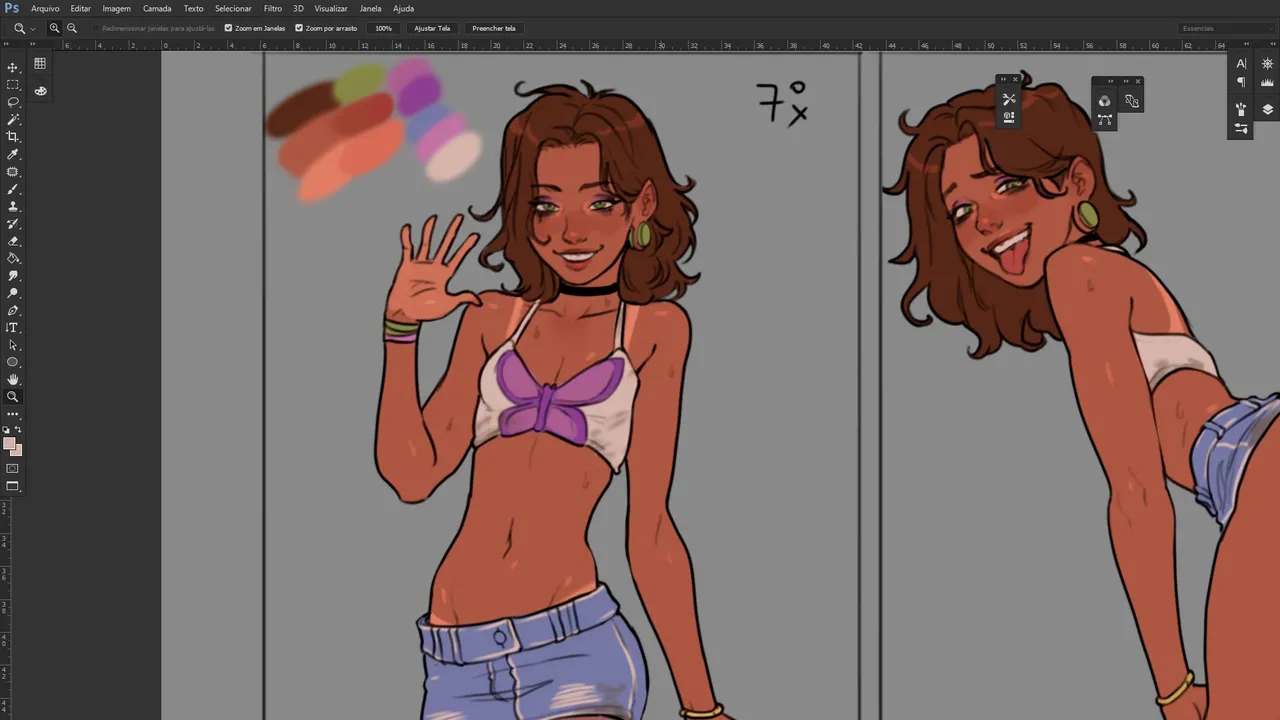This screenshot has height=720, width=1280.
Task: Select the Move tool
Action: tap(13, 68)
